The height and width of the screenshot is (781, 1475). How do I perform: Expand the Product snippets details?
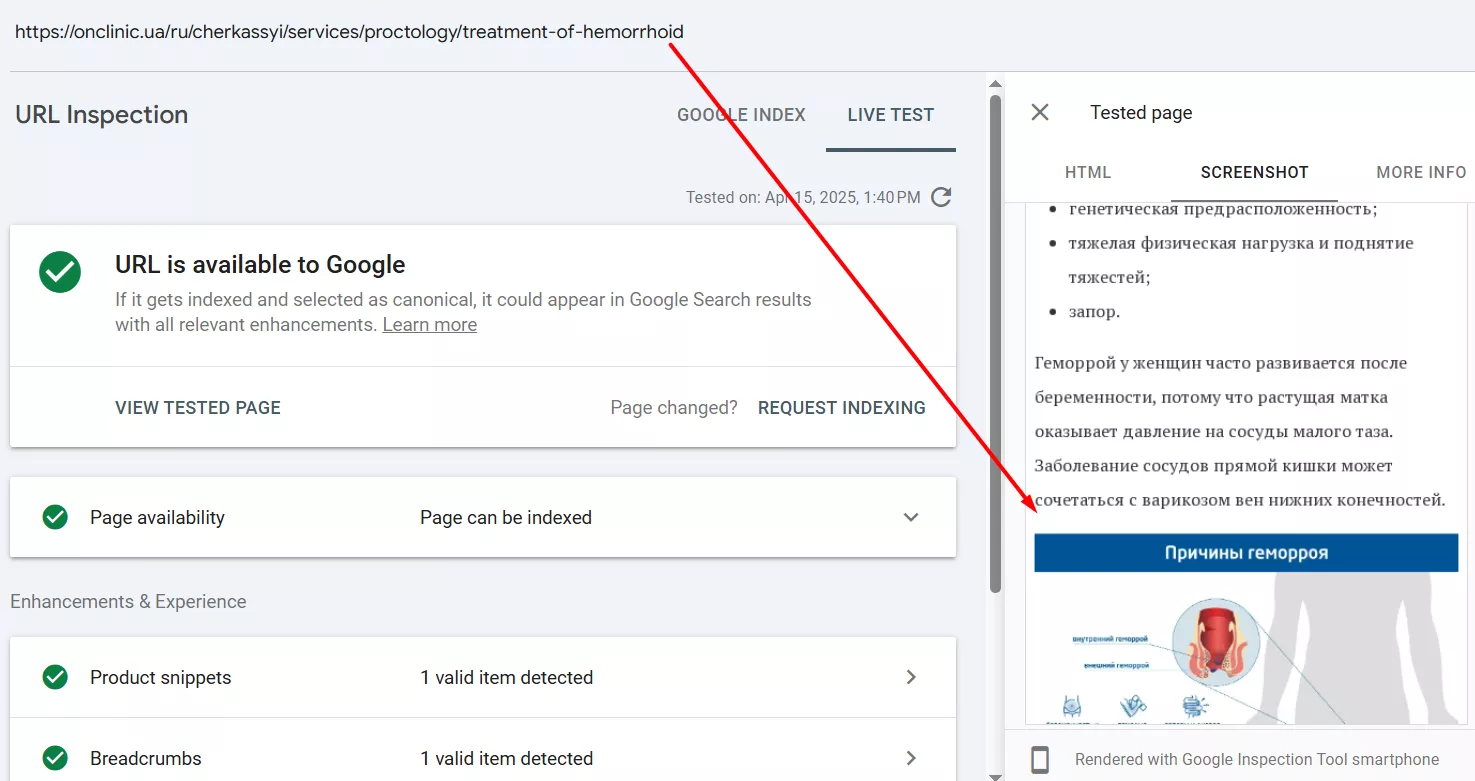pos(910,677)
